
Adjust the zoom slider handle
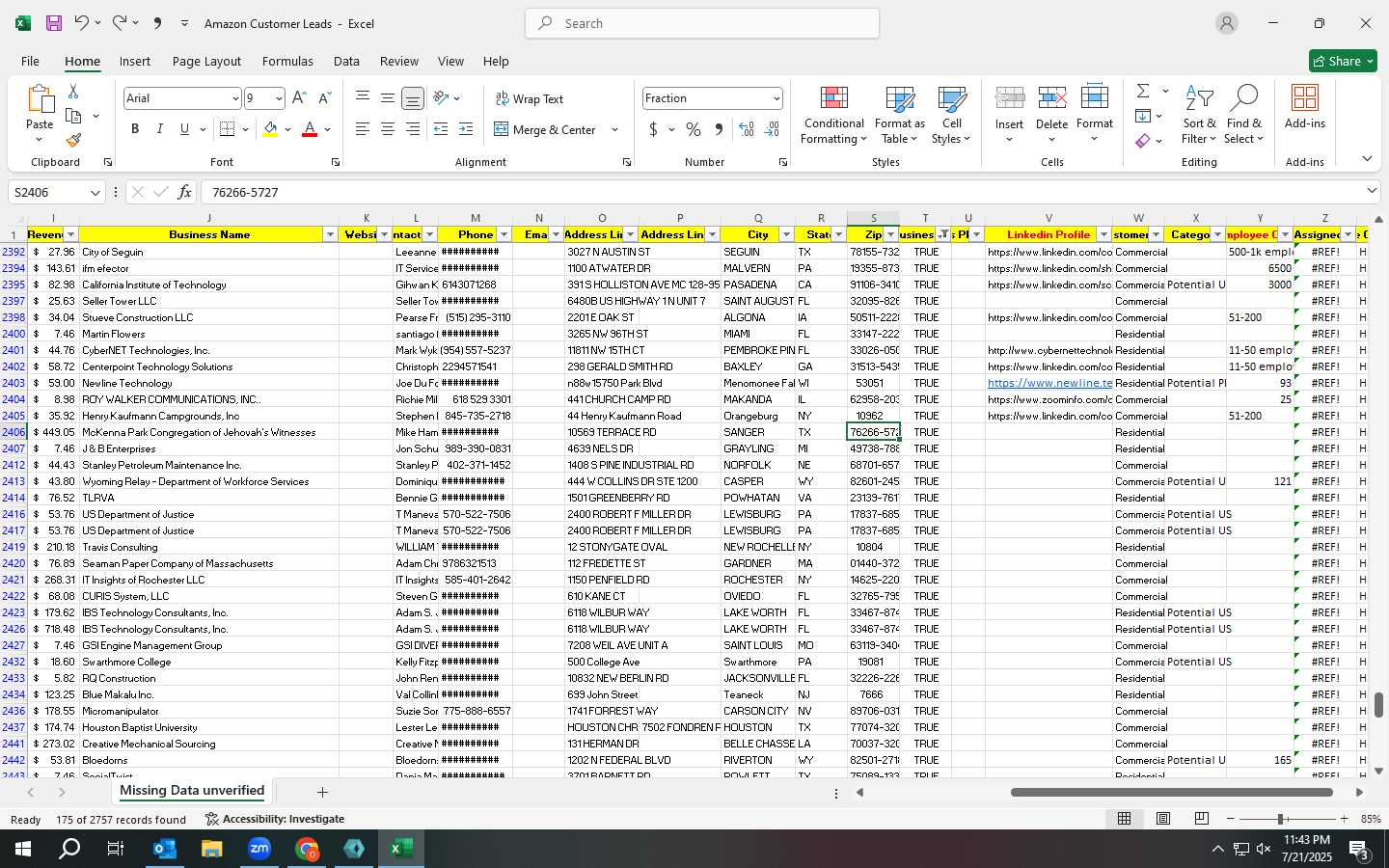pyautogui.click(x=1280, y=819)
